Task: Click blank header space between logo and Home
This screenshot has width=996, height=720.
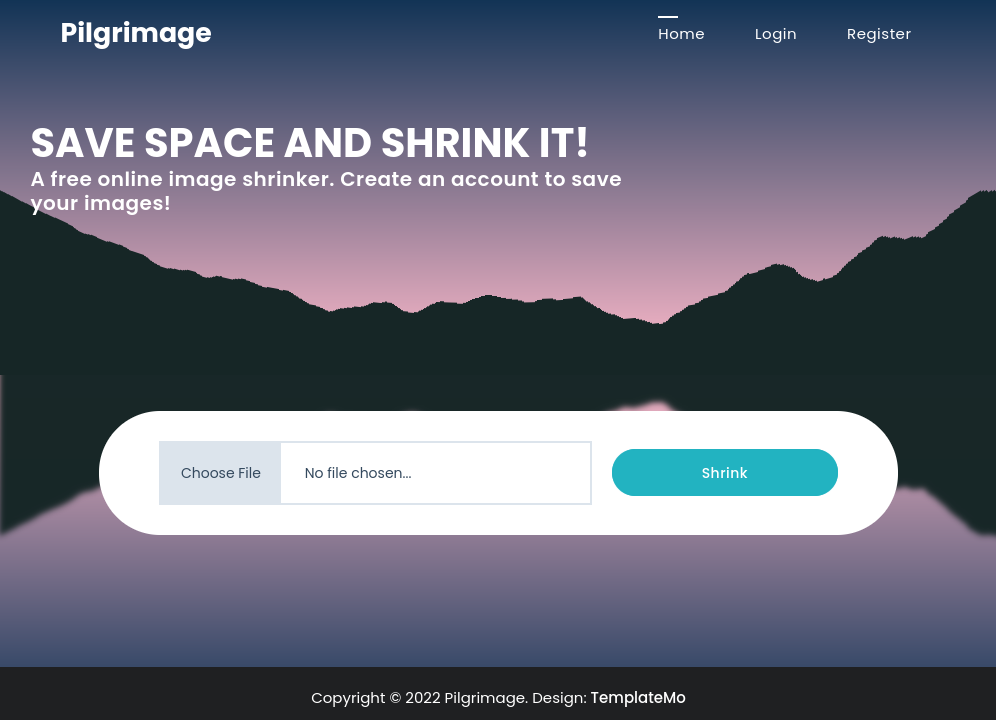Action: point(430,33)
